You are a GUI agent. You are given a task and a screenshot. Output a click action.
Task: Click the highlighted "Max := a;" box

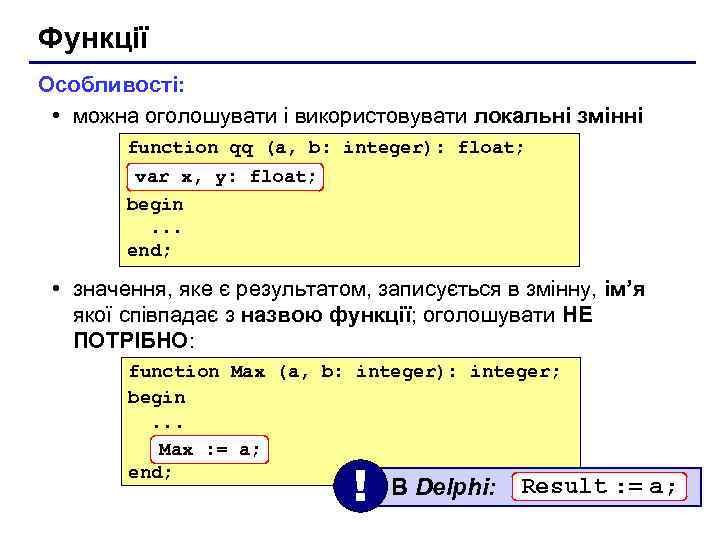(209, 449)
